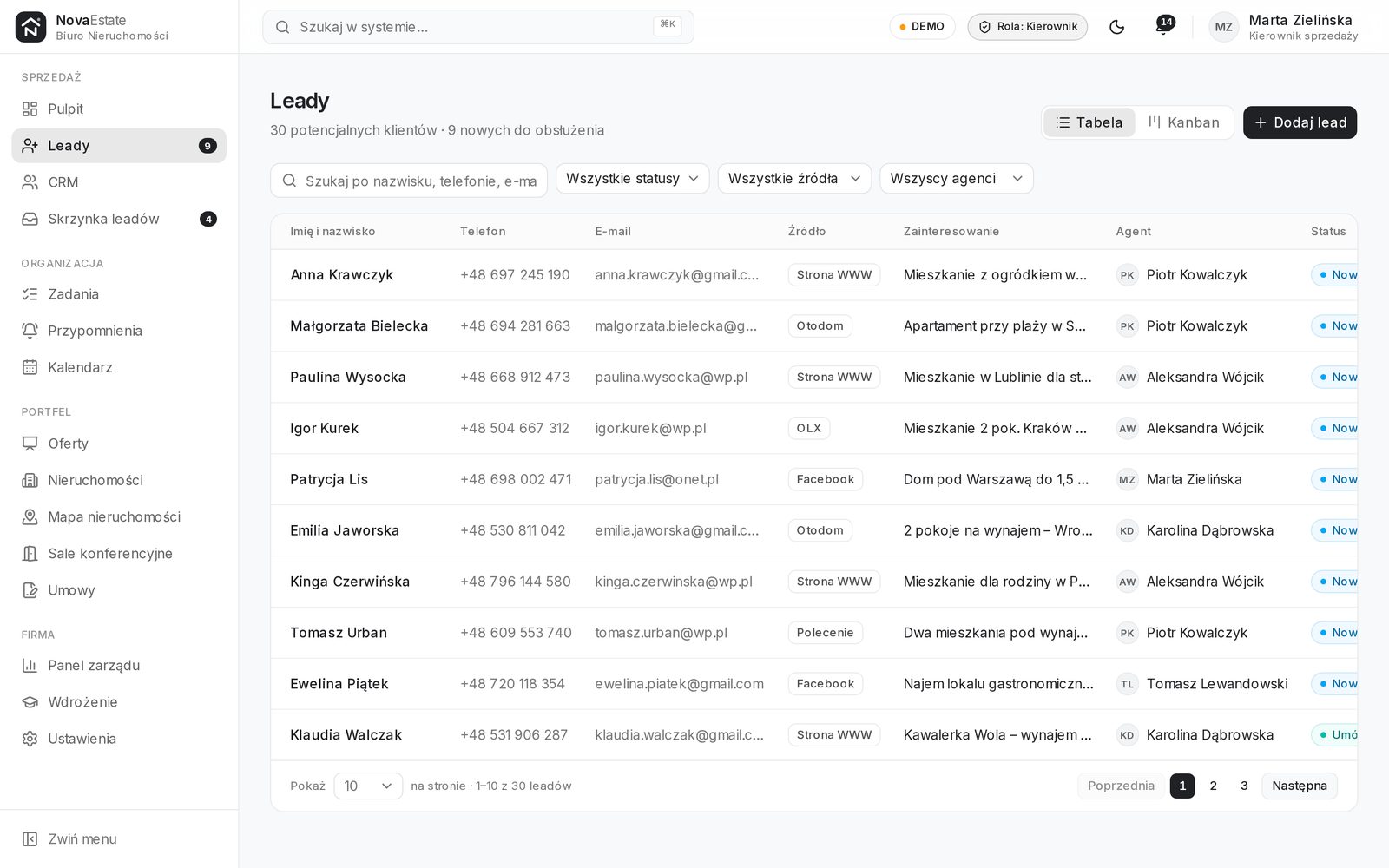Image resolution: width=1389 pixels, height=868 pixels.
Task: Open Ustawienia gear icon
Action: tap(30, 740)
